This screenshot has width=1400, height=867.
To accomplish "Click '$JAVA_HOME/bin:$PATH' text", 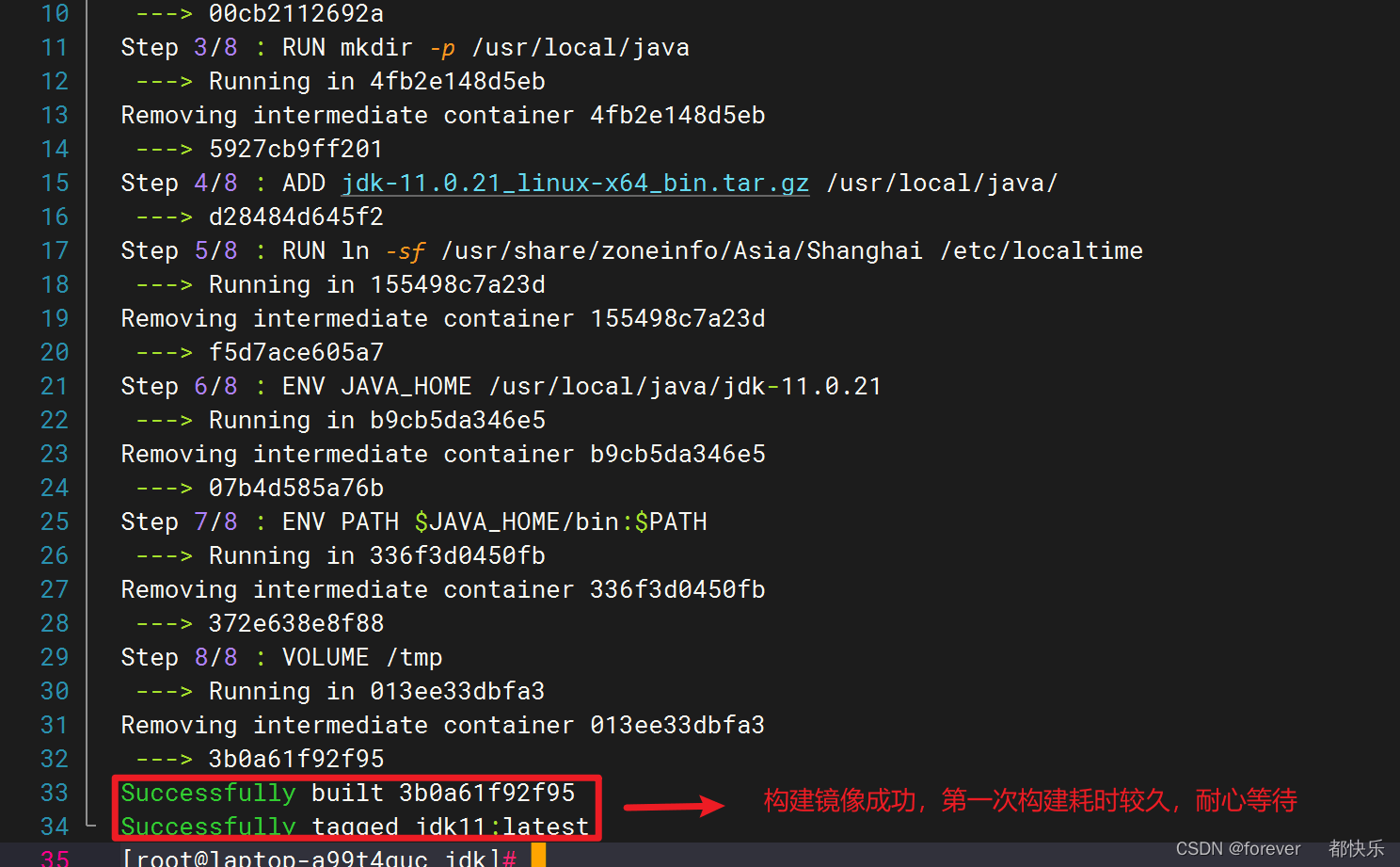I will point(561,522).
